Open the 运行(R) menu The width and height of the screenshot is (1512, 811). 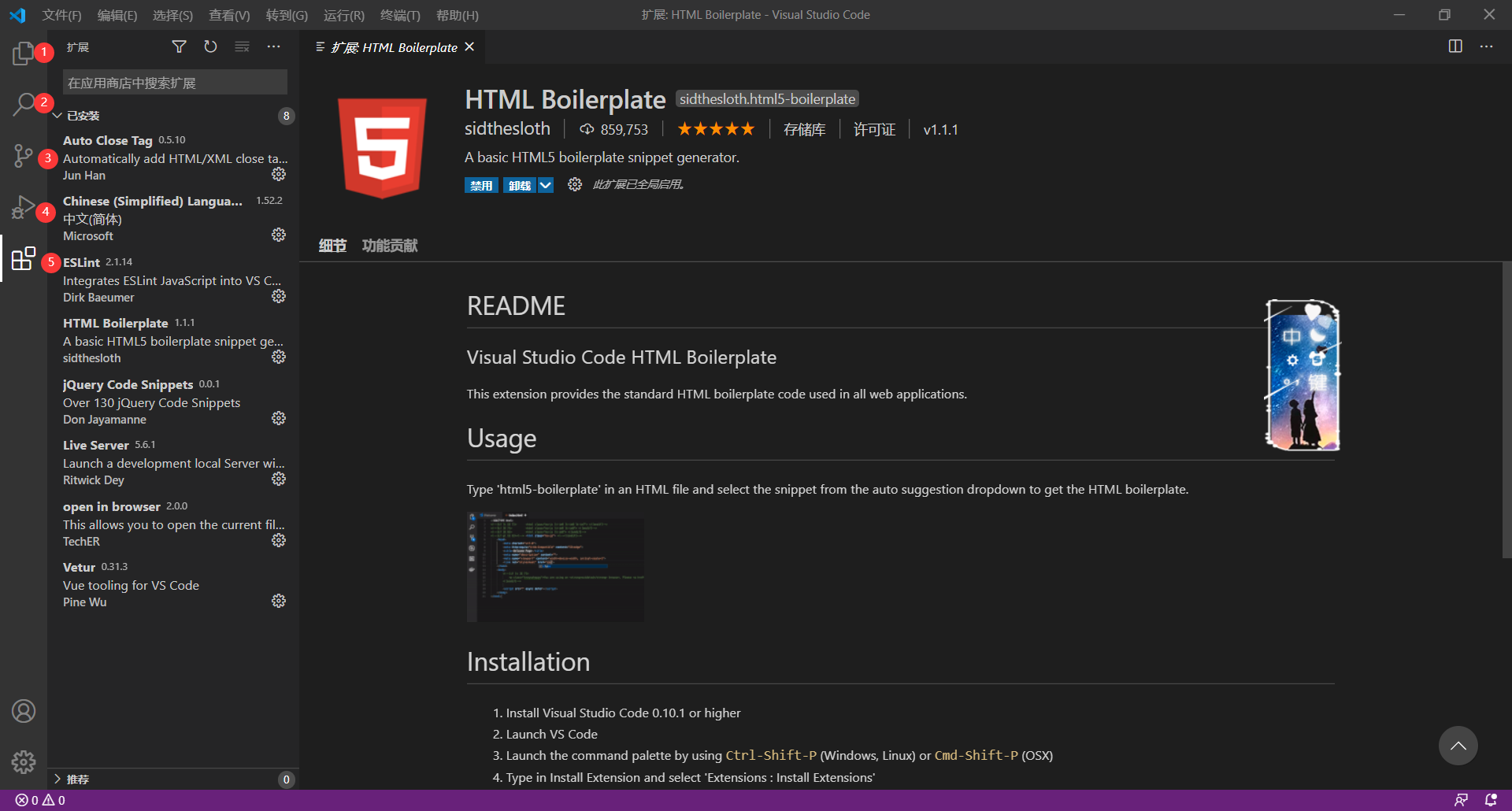(x=344, y=15)
